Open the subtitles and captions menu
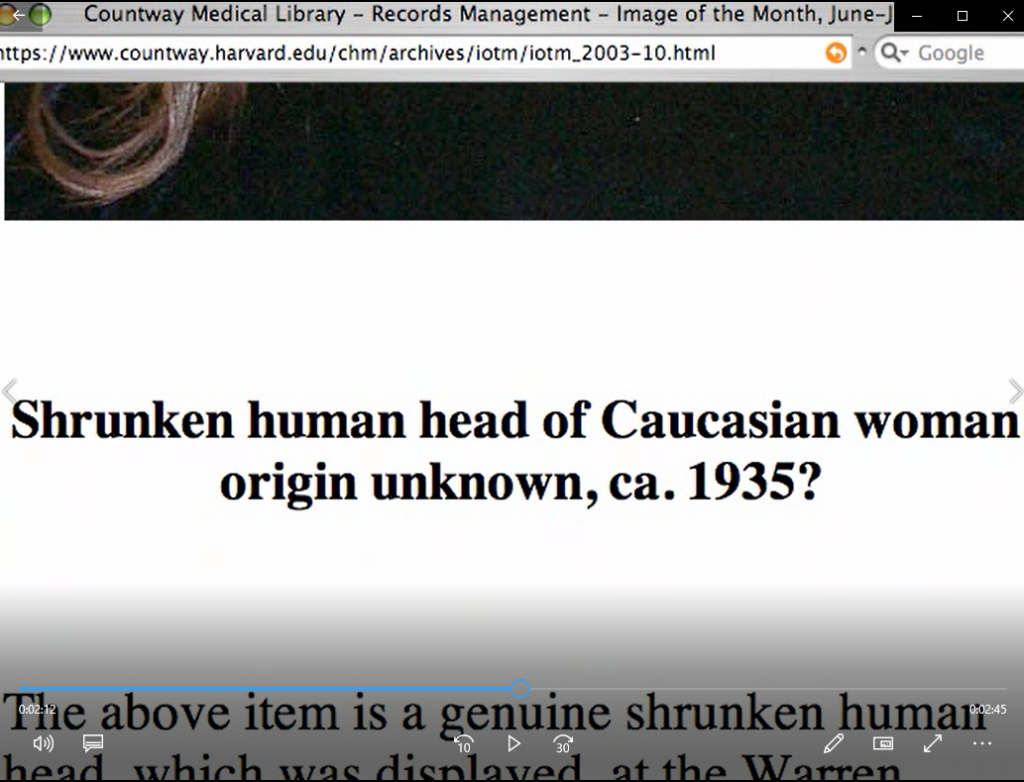 tap(93, 743)
